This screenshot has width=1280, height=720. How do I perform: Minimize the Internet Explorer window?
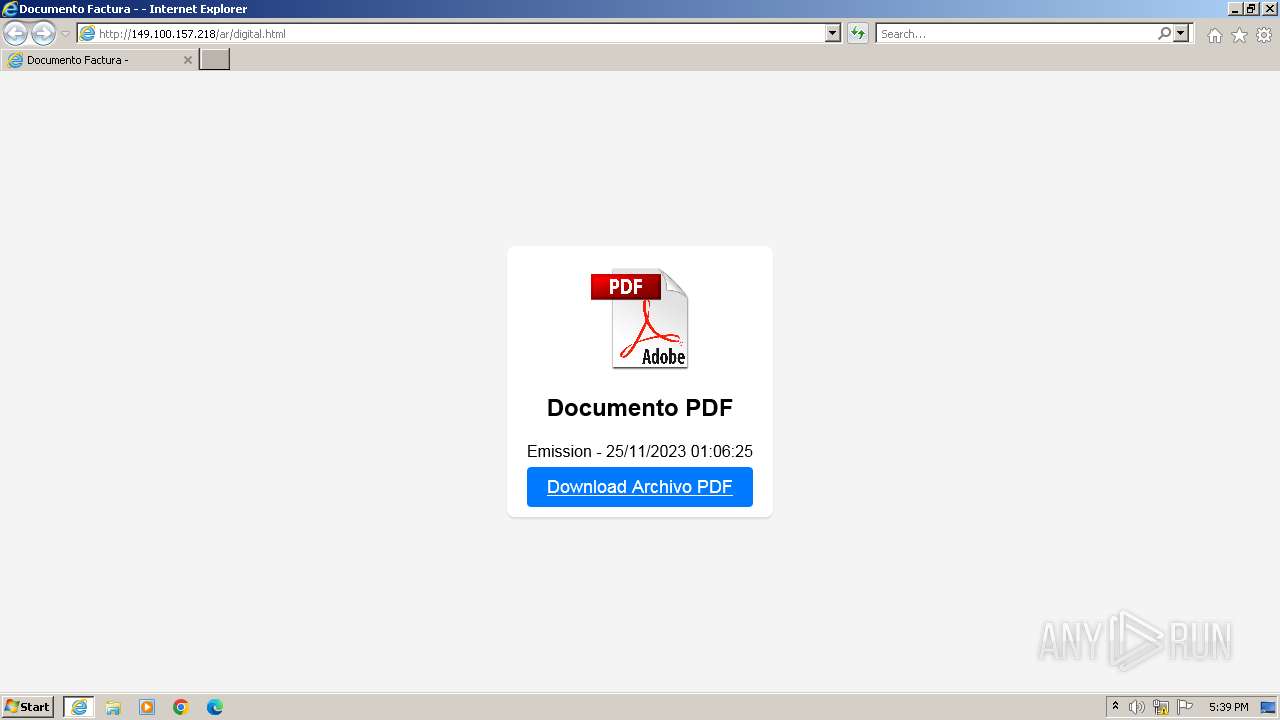1235,9
